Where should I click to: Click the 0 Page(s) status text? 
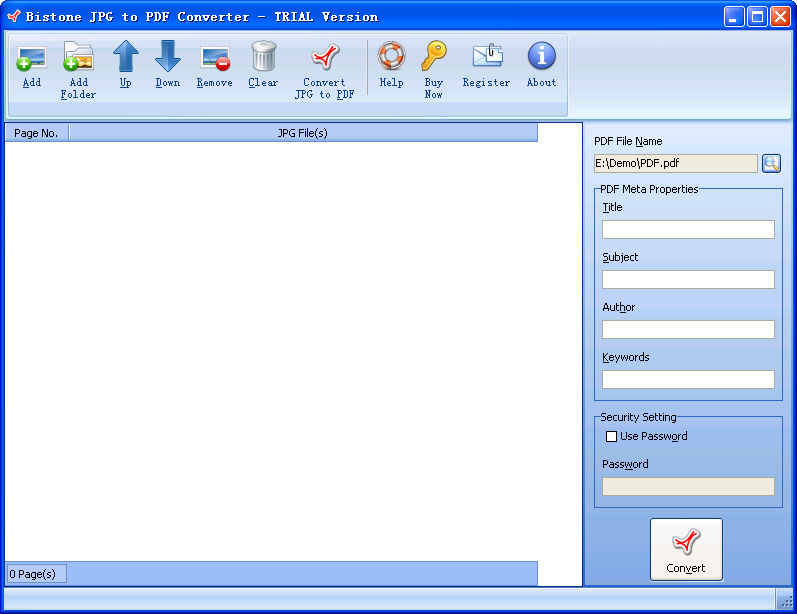tap(33, 574)
